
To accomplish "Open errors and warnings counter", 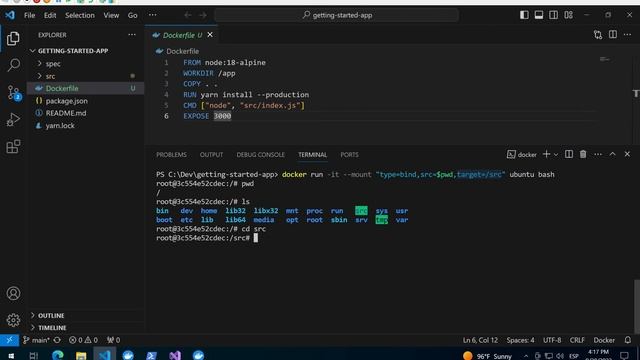I will point(83,340).
